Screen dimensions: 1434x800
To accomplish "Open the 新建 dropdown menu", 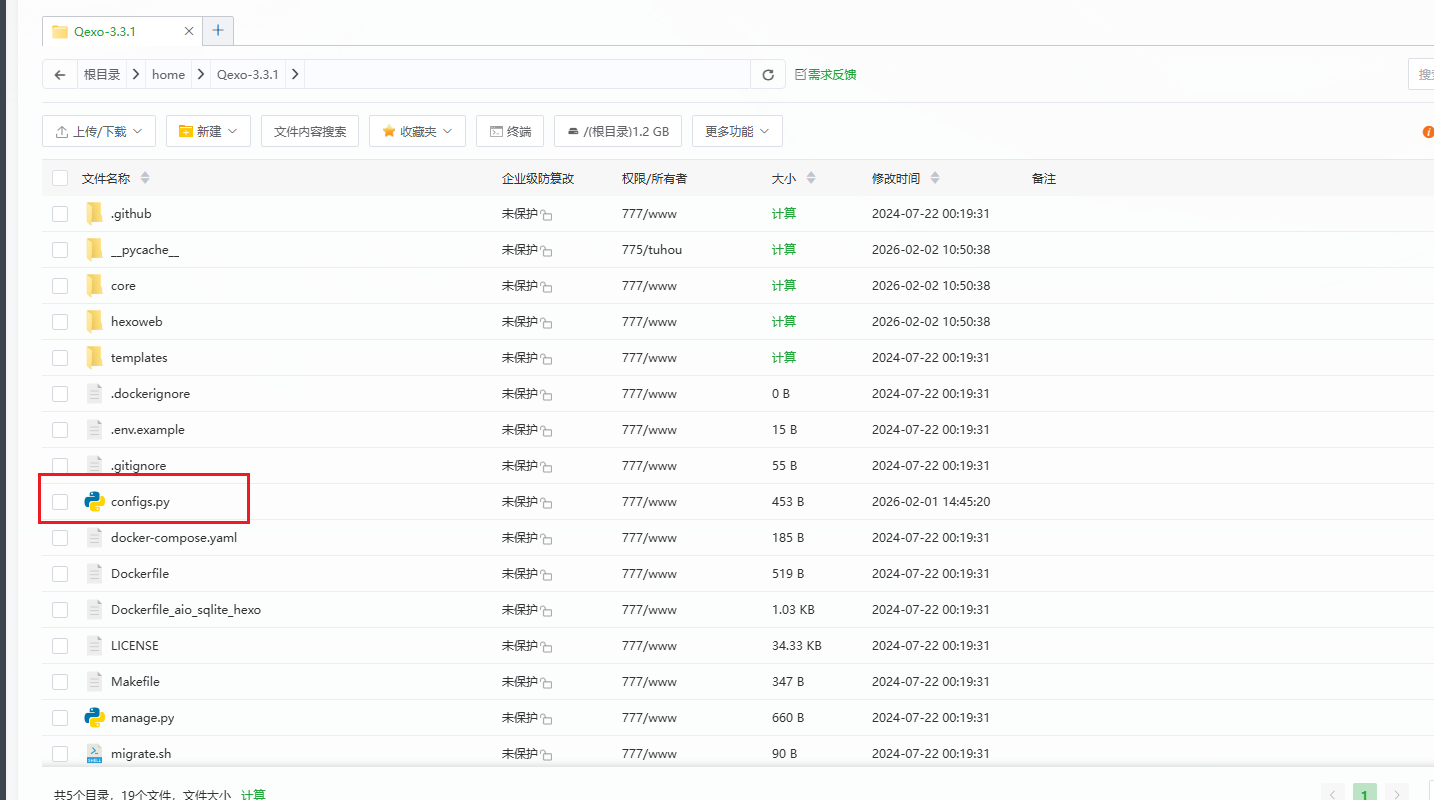I will click(208, 131).
